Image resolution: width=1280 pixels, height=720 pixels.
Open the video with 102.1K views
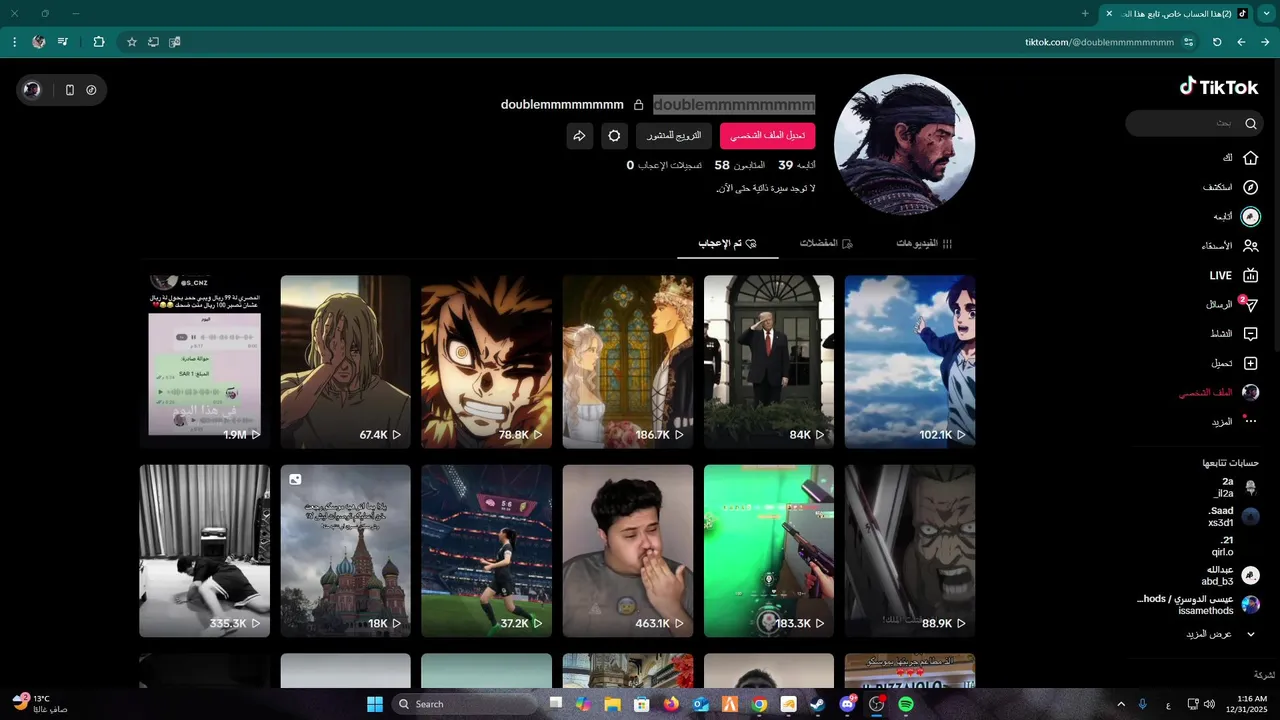(910, 361)
